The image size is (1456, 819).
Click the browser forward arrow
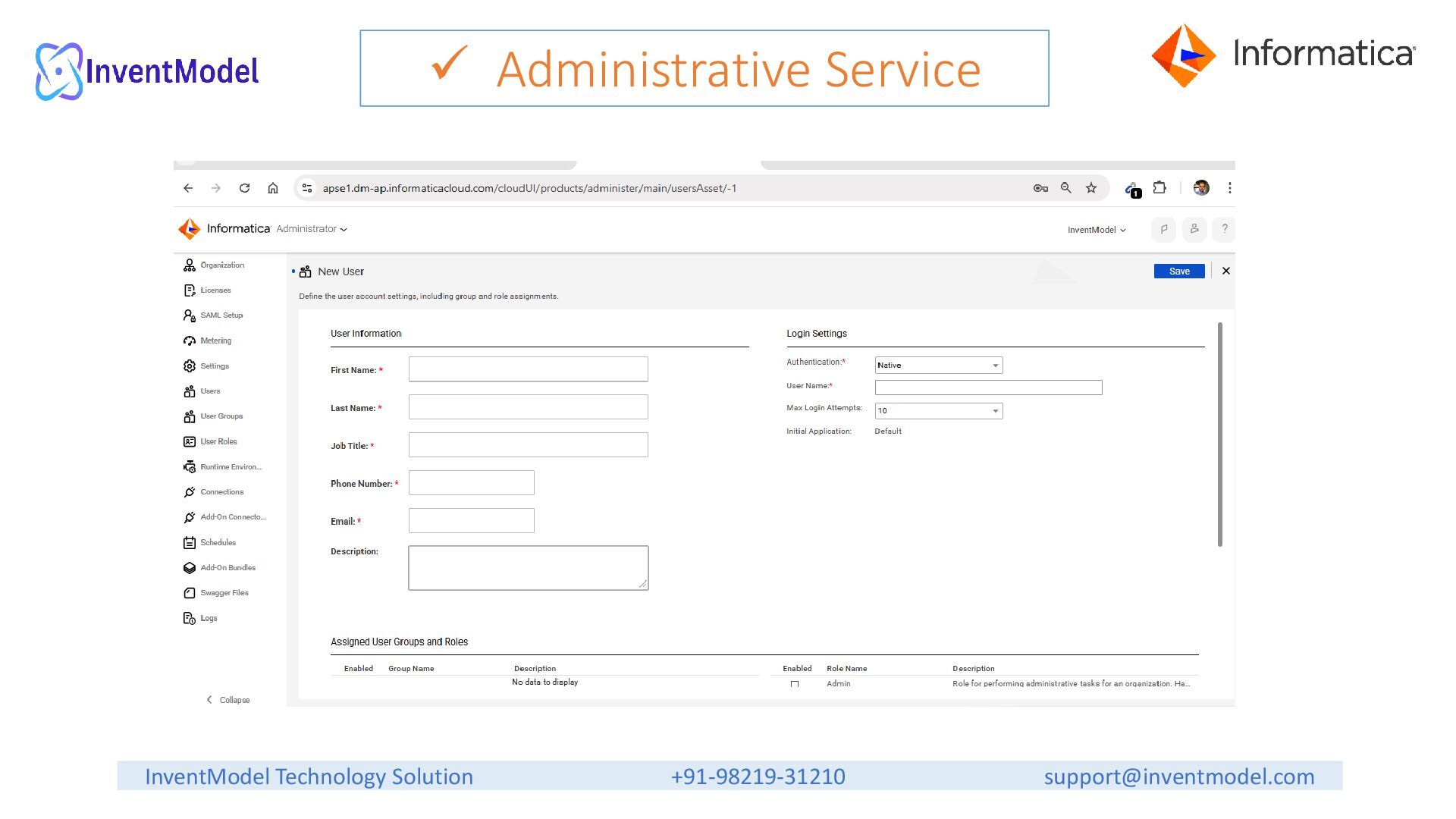point(216,188)
